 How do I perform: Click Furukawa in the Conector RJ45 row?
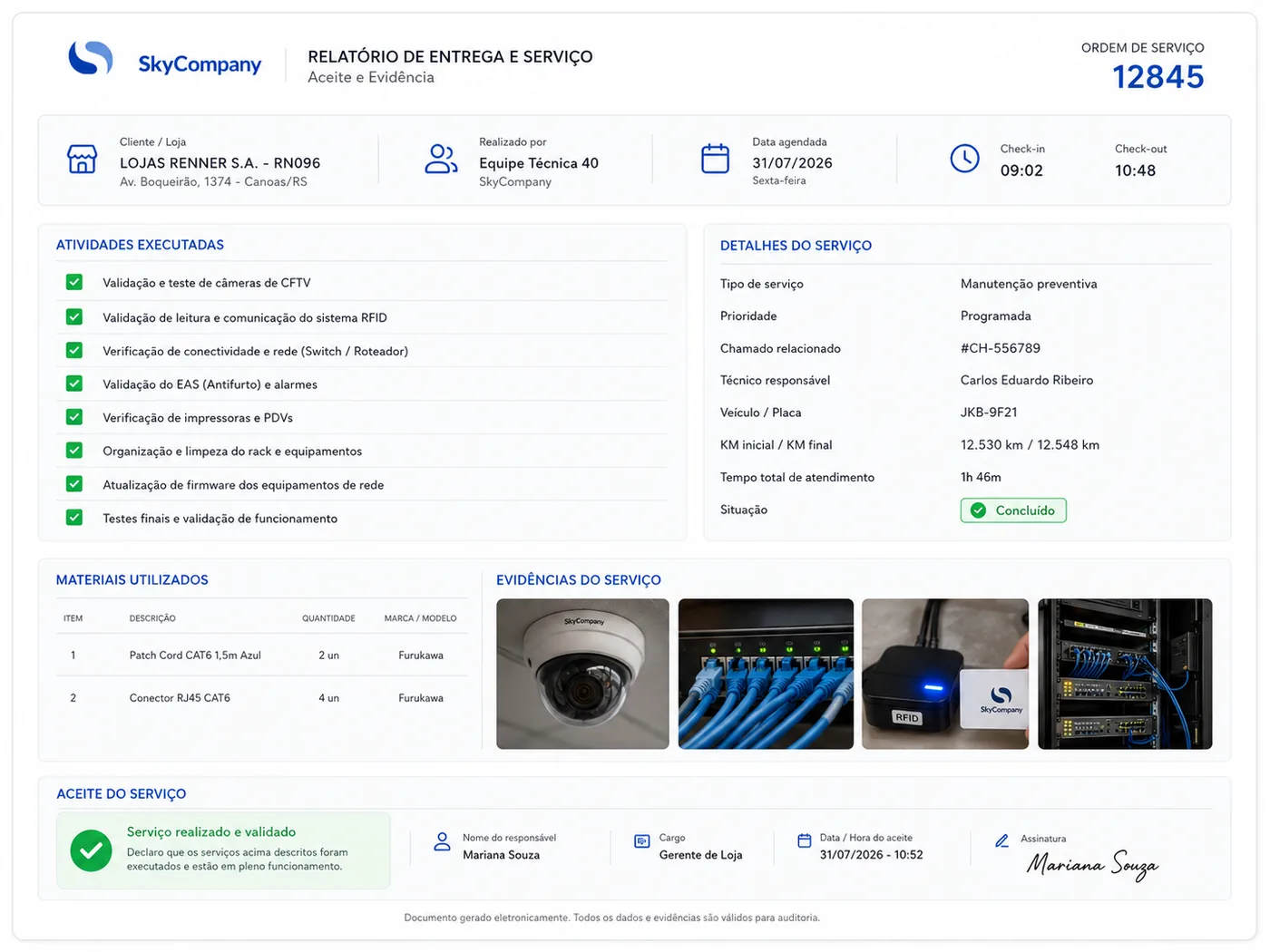coord(421,698)
